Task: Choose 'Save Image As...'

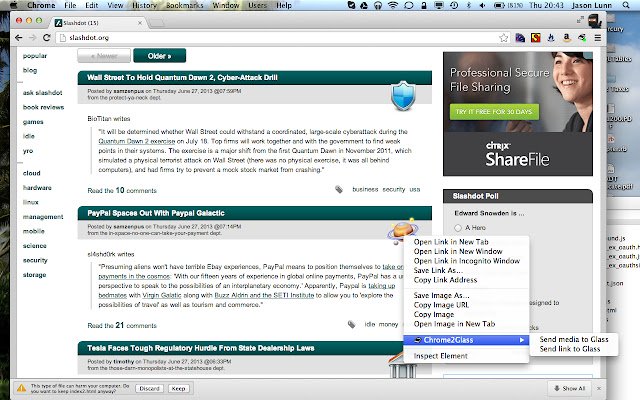Action: point(441,295)
